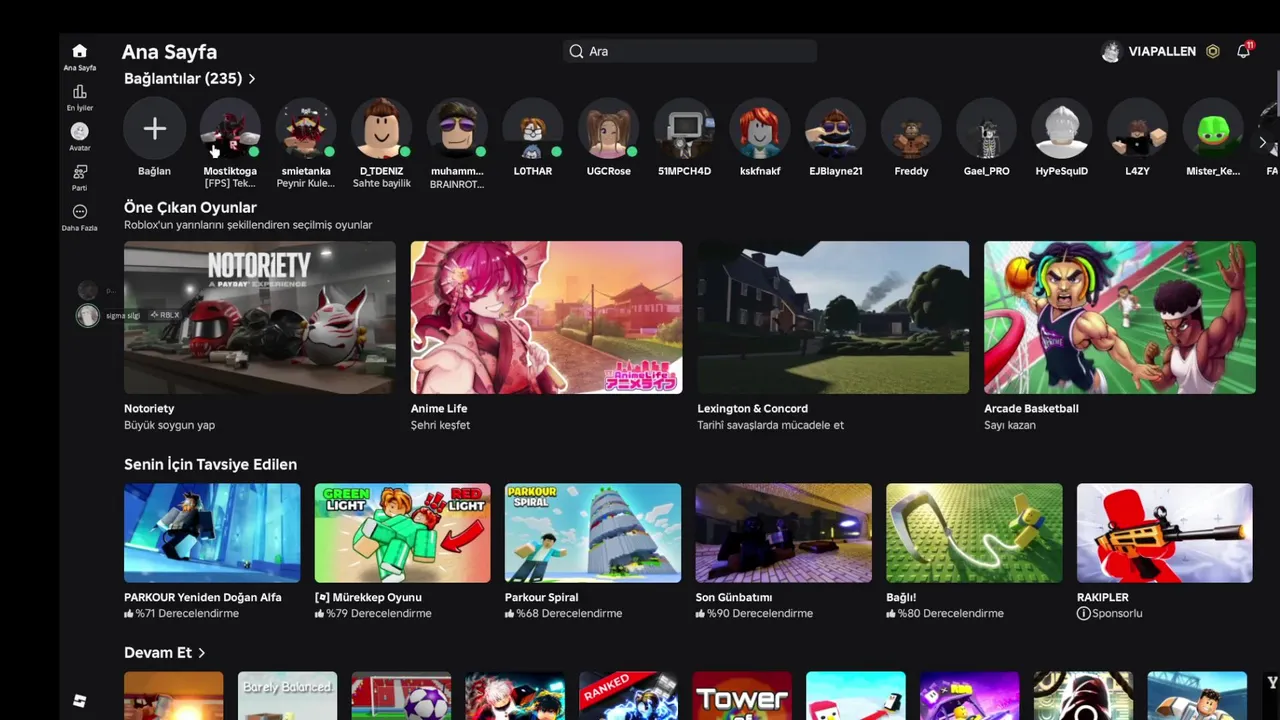Viewport: 1280px width, 720px height.
Task: Open L0THAR's friend avatar
Action: [533, 128]
